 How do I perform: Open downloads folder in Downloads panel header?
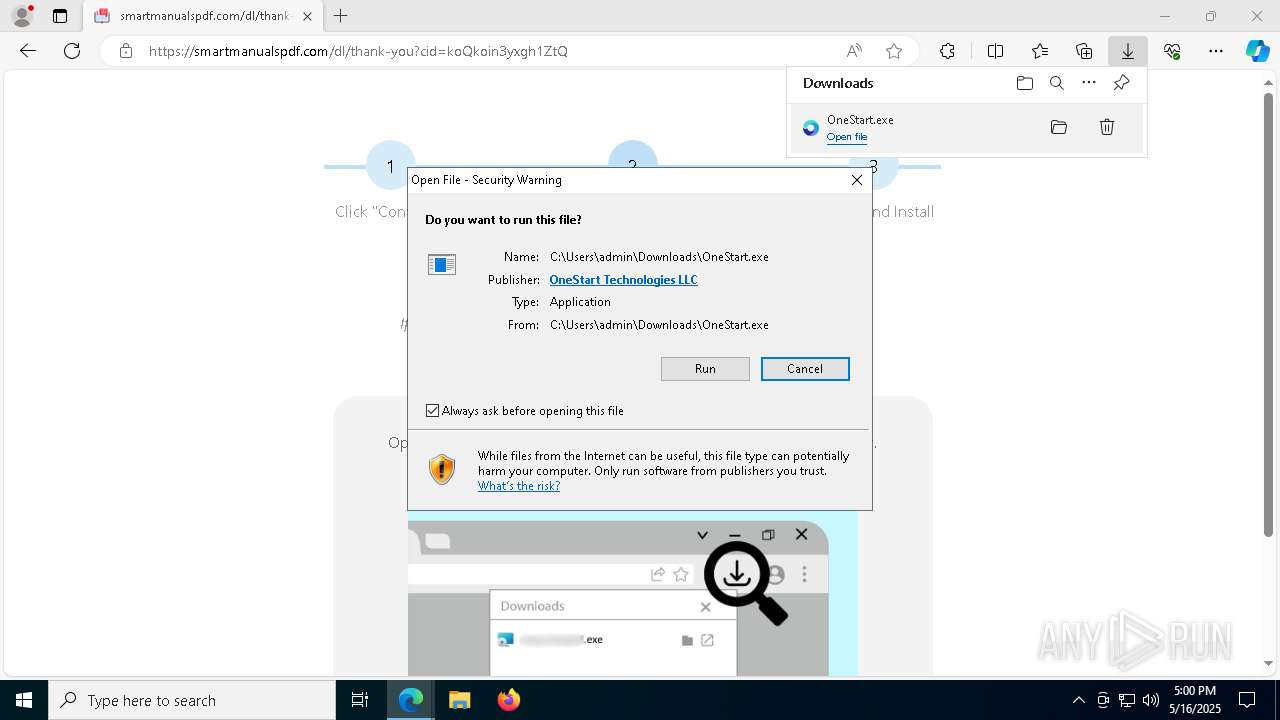coord(1025,83)
